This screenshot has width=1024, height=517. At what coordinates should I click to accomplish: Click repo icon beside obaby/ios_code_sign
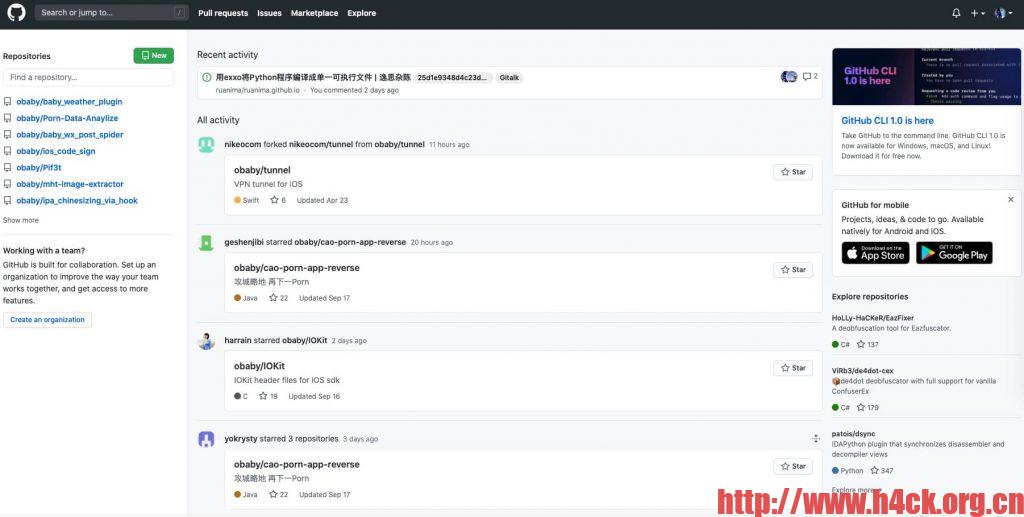[x=8, y=151]
